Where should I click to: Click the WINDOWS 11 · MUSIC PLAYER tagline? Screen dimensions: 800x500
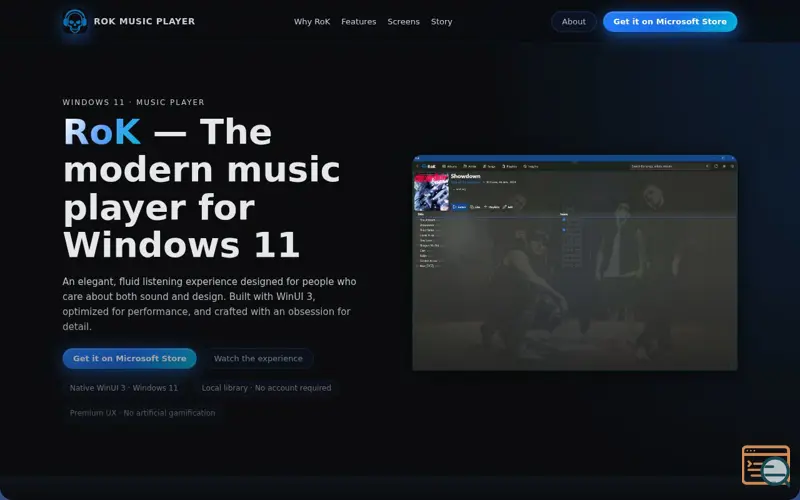tap(134, 102)
